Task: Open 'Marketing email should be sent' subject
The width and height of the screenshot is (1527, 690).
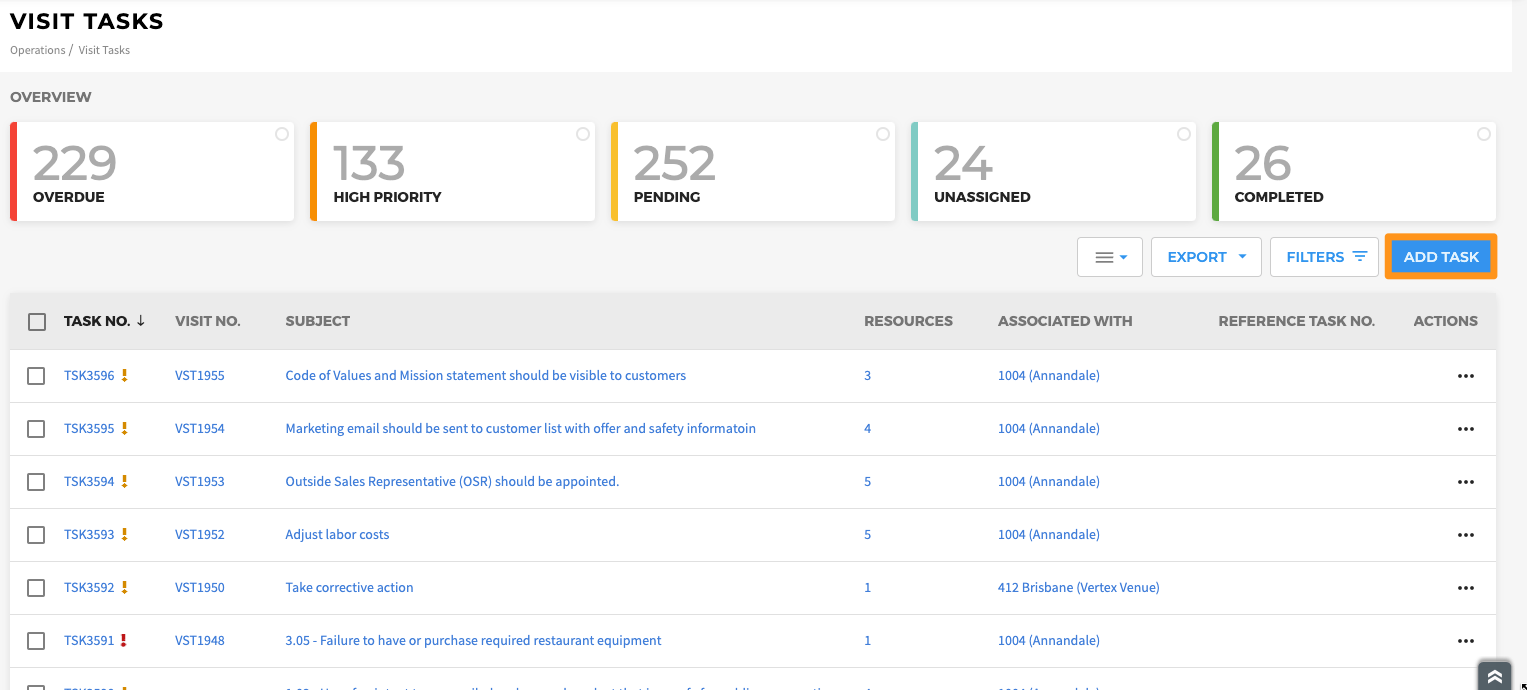Action: pos(521,429)
